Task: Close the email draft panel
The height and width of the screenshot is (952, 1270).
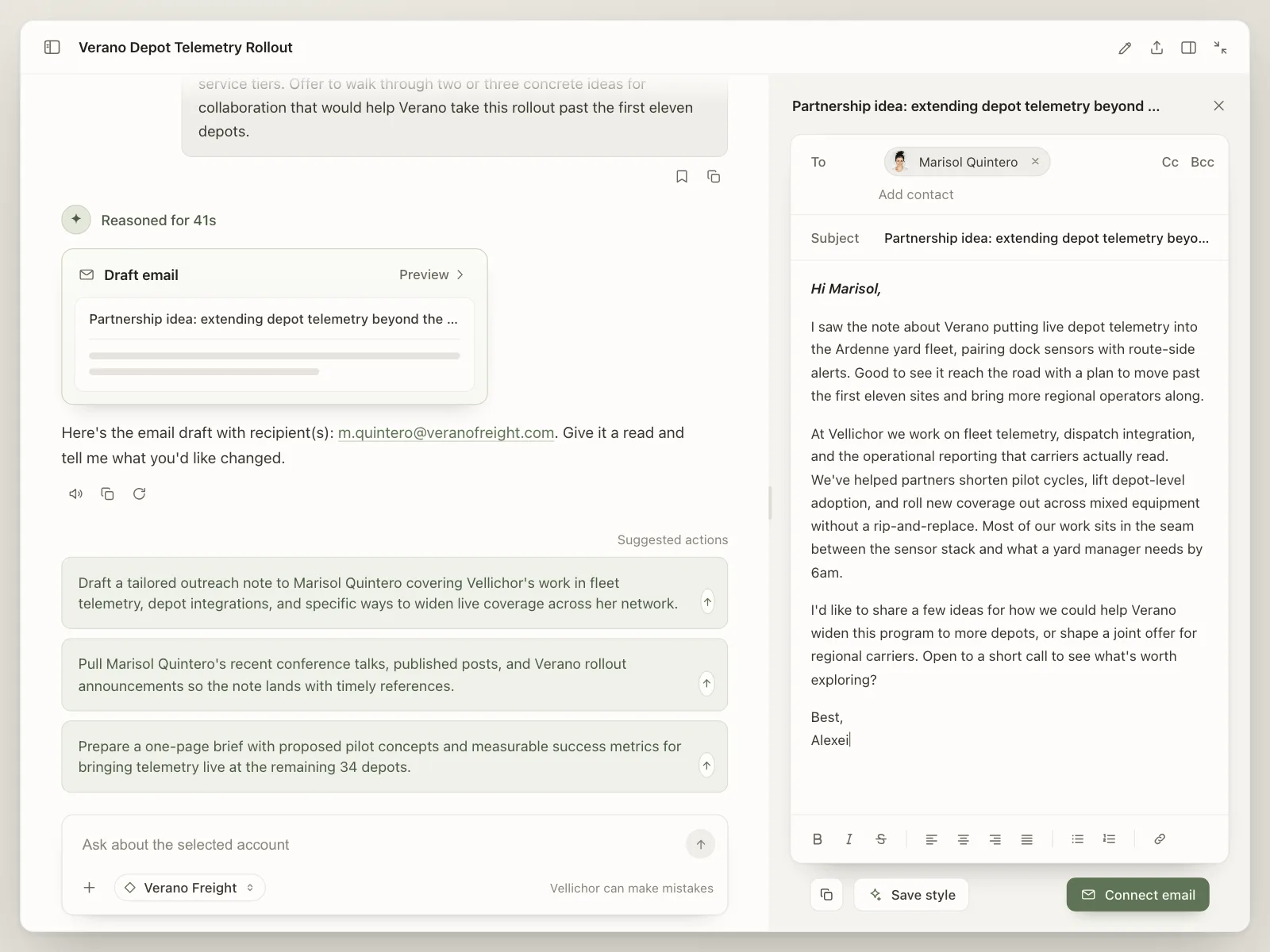Action: pyautogui.click(x=1219, y=106)
